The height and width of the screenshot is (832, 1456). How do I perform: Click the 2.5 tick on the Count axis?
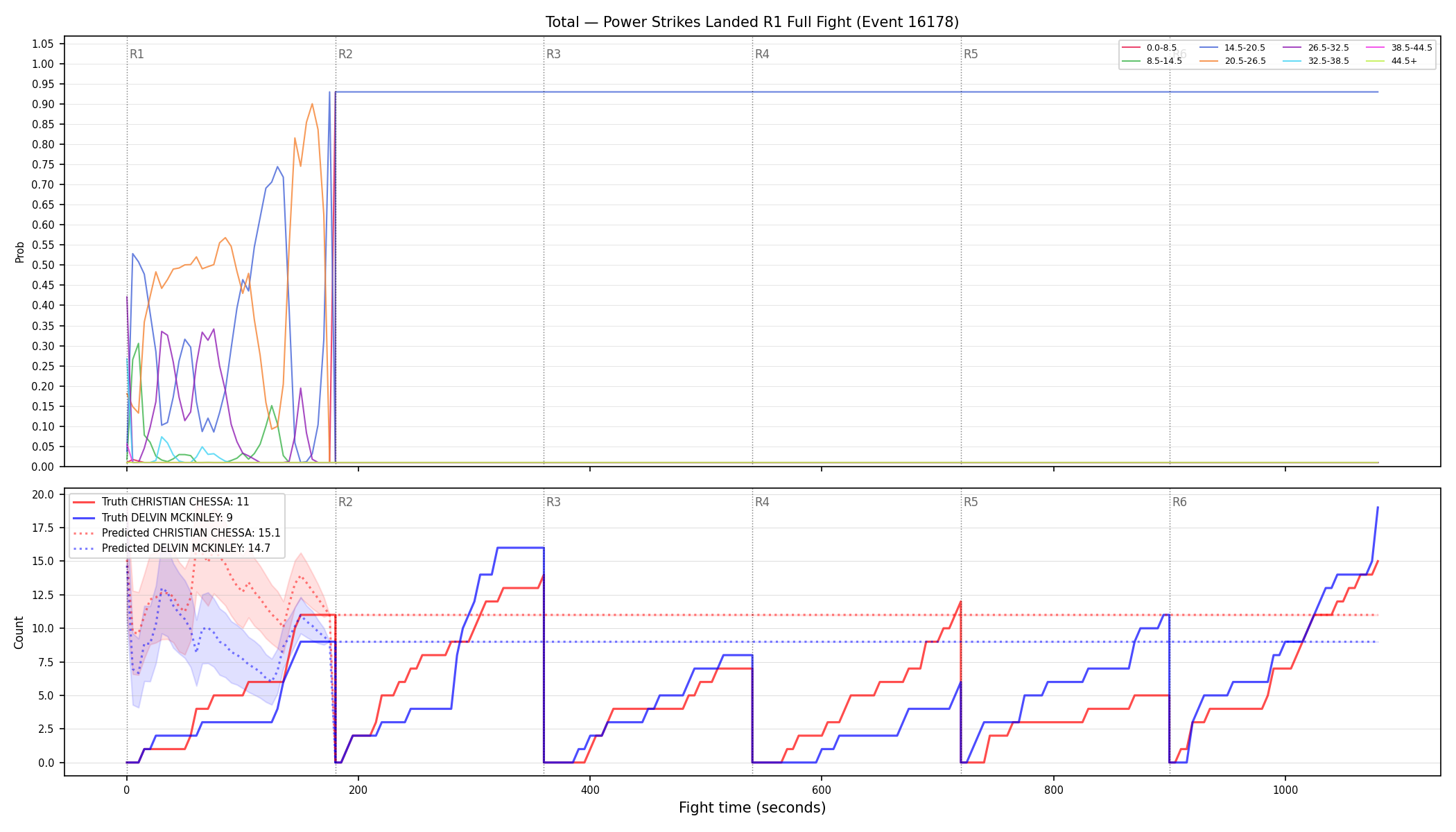(x=45, y=729)
